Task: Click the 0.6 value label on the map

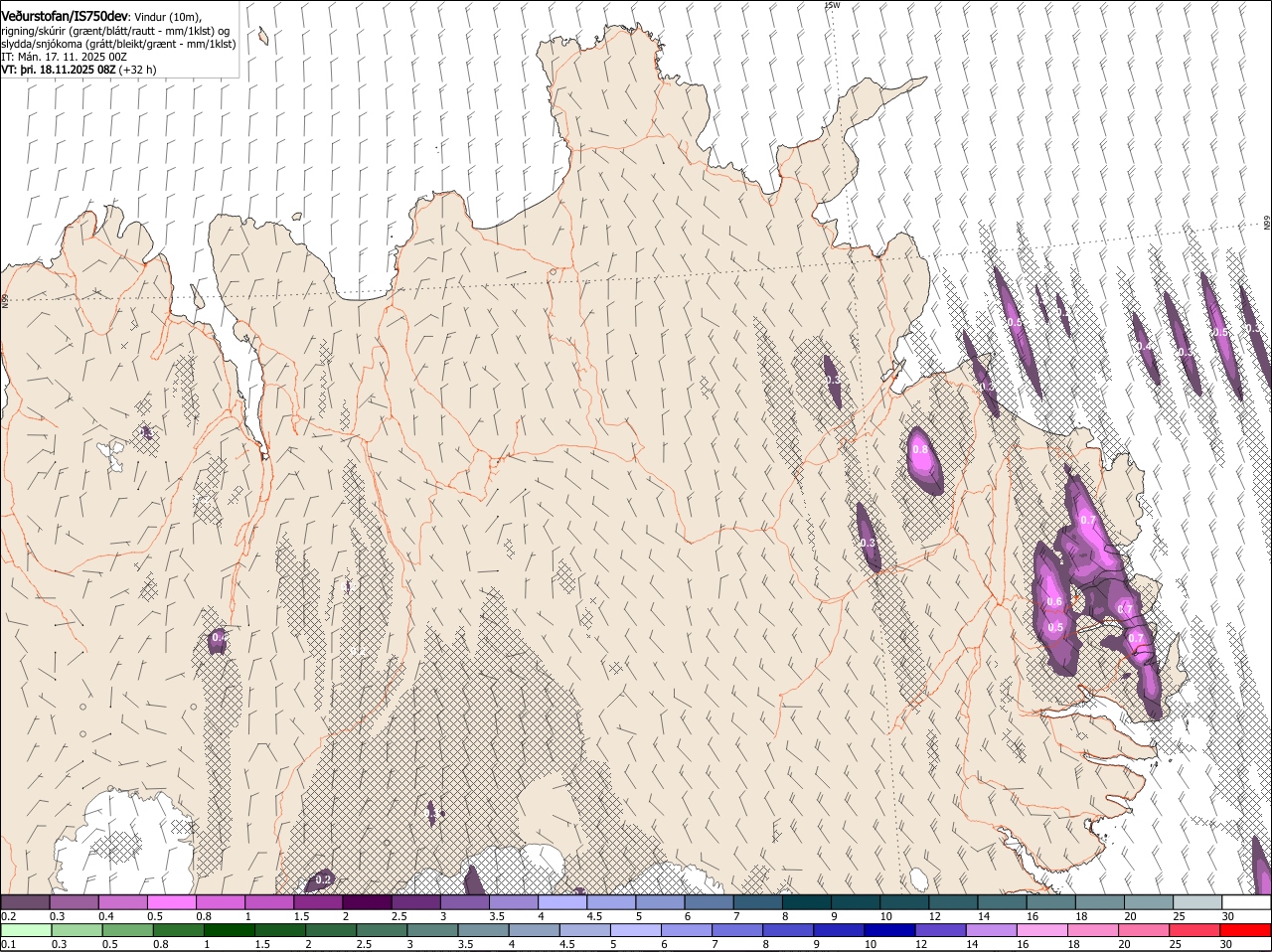Action: pos(1054,601)
